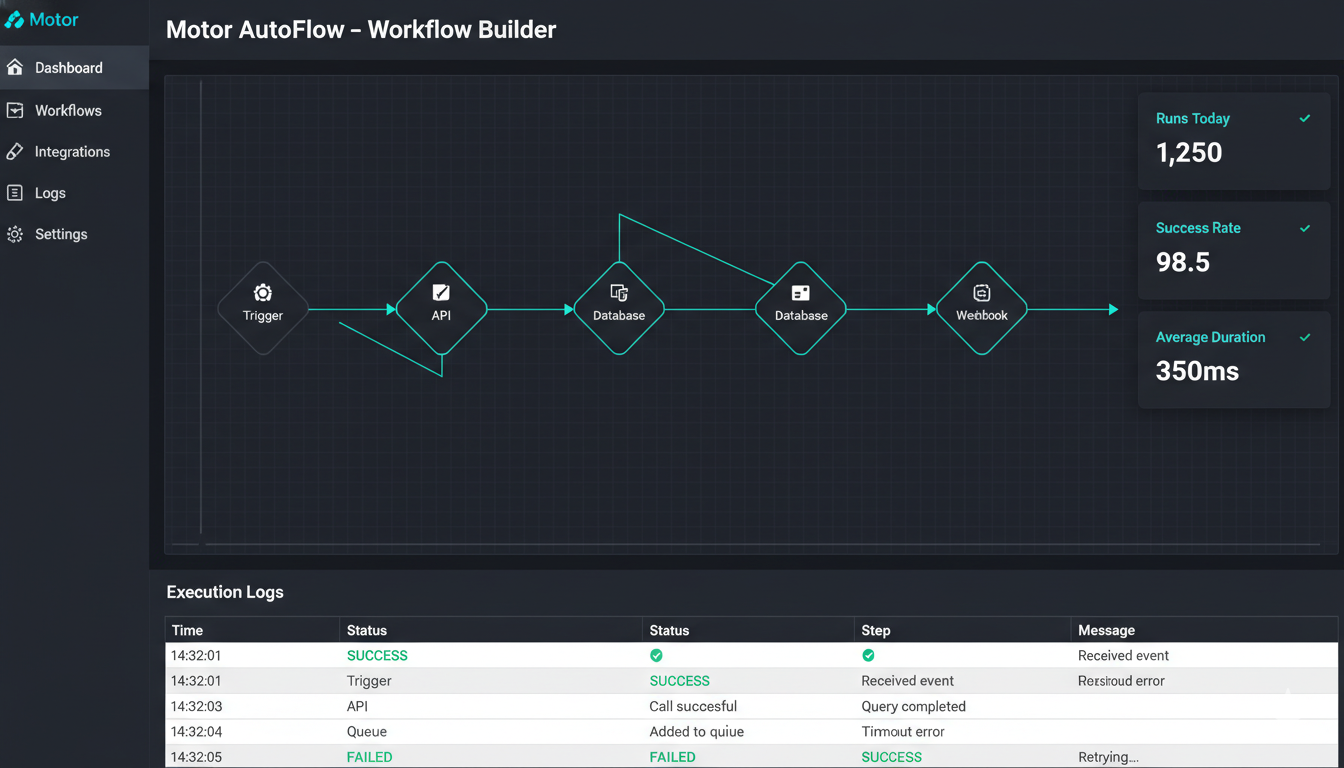This screenshot has height=768, width=1344.
Task: Click the Motor logo icon
Action: pyautogui.click(x=14, y=20)
